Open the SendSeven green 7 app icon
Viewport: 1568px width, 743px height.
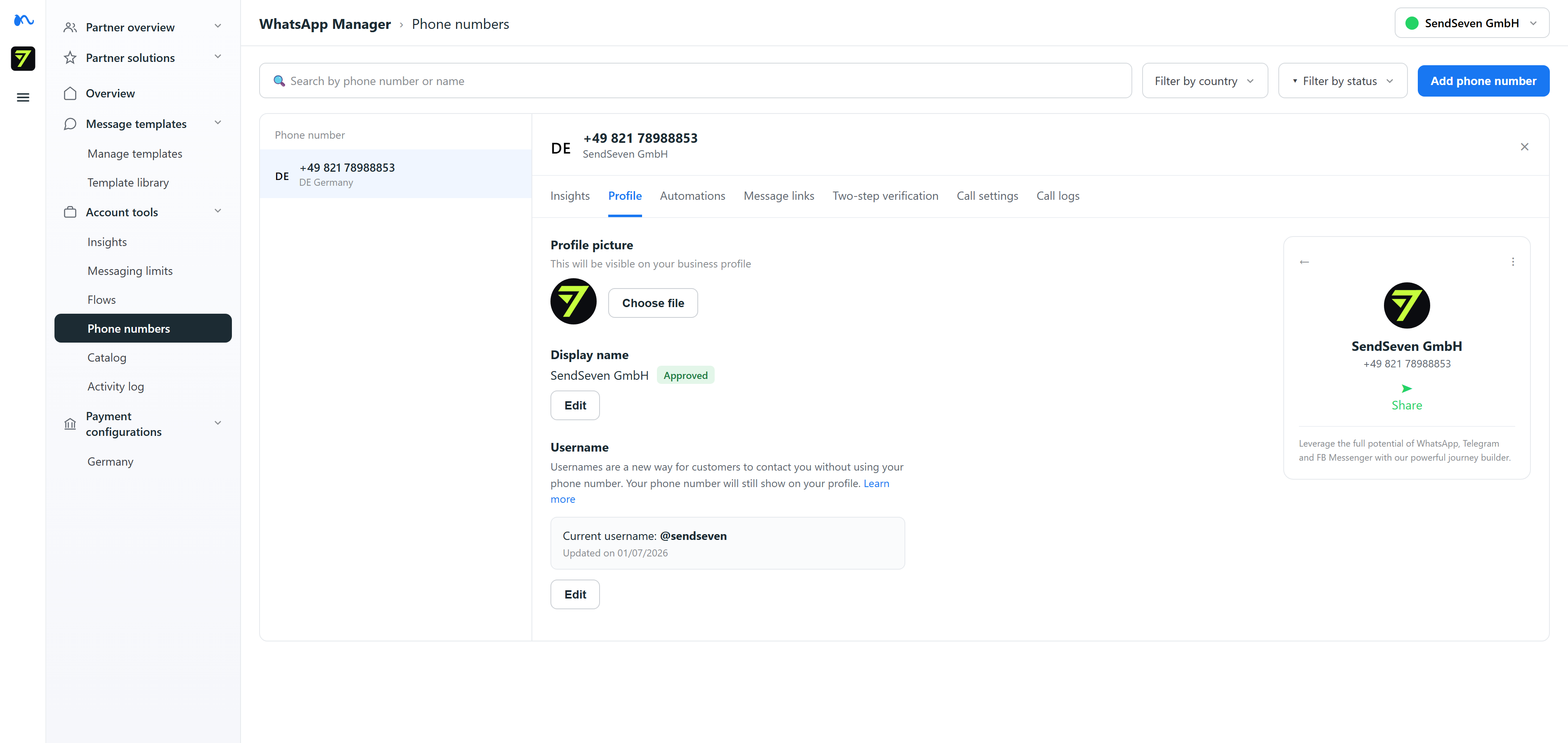[23, 59]
